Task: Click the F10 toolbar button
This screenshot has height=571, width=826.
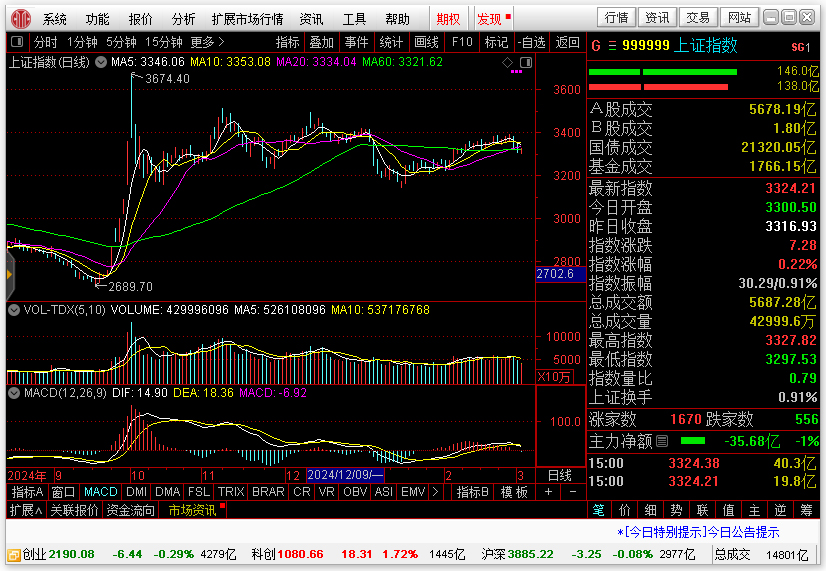Action: (x=462, y=42)
